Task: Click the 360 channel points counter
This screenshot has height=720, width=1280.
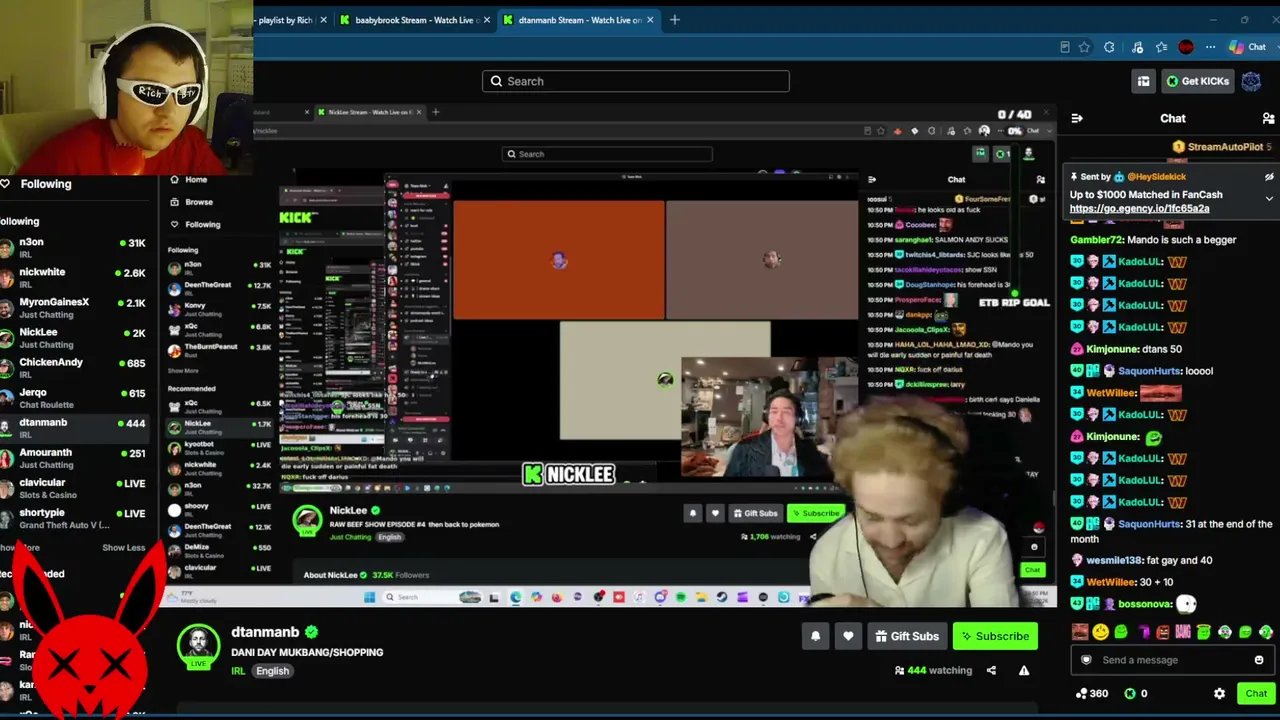Action: [1091, 693]
